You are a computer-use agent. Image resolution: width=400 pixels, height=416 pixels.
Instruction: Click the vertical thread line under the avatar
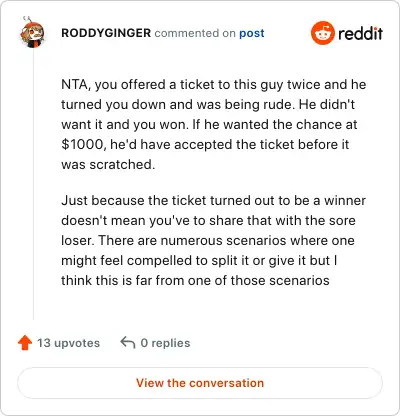tap(33, 183)
